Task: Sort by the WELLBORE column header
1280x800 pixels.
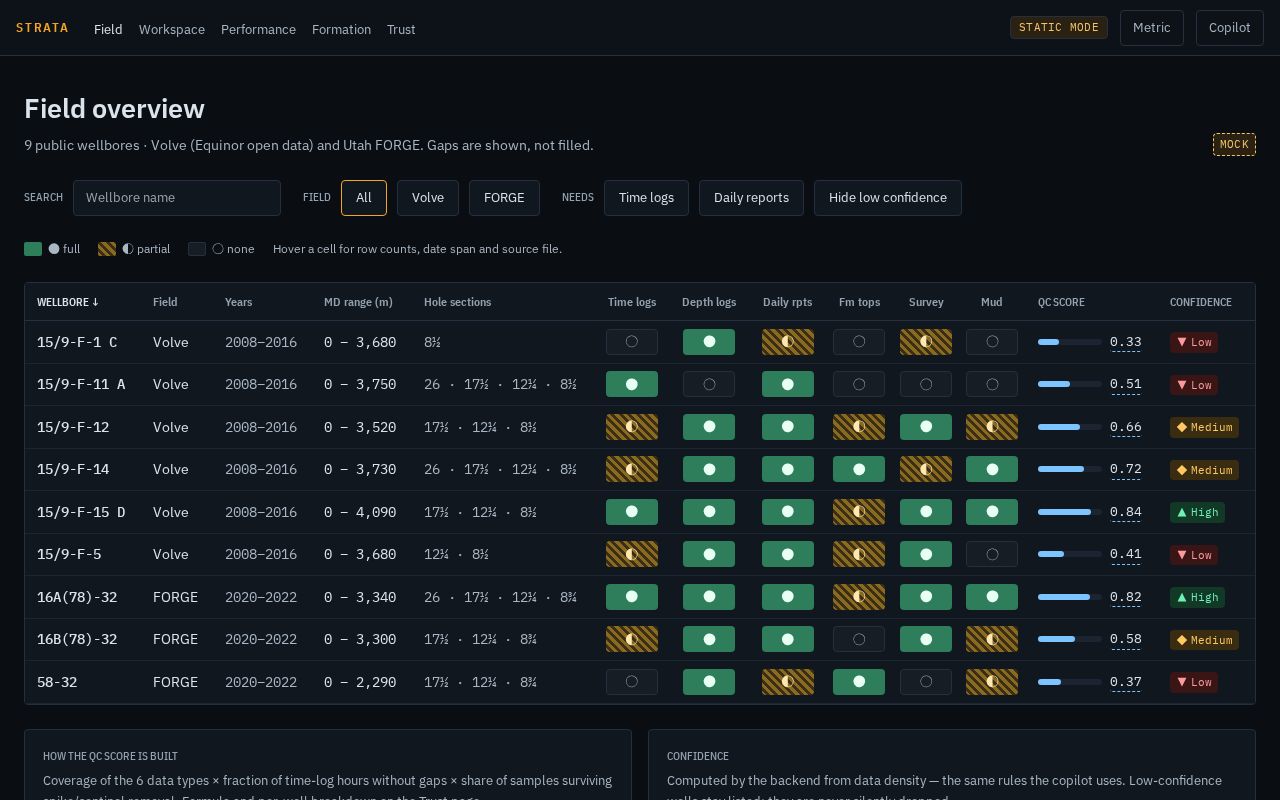Action: click(68, 302)
